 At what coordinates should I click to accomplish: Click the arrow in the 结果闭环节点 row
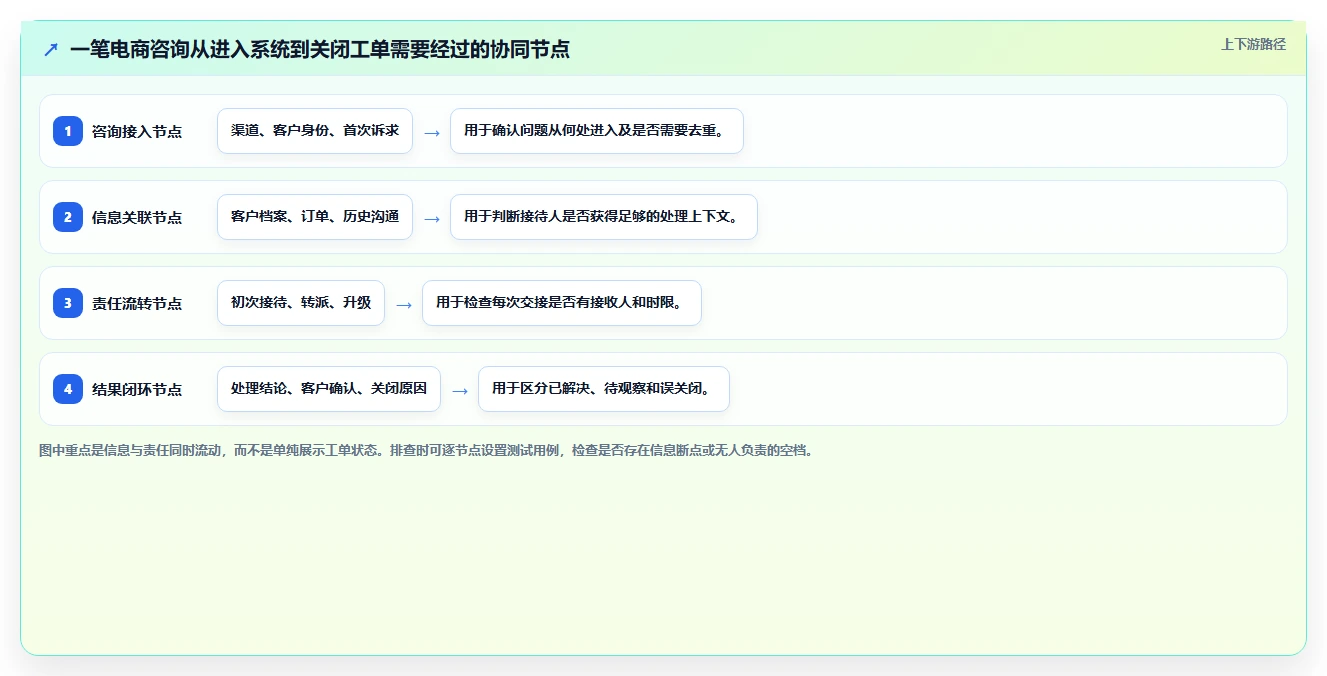(x=460, y=390)
